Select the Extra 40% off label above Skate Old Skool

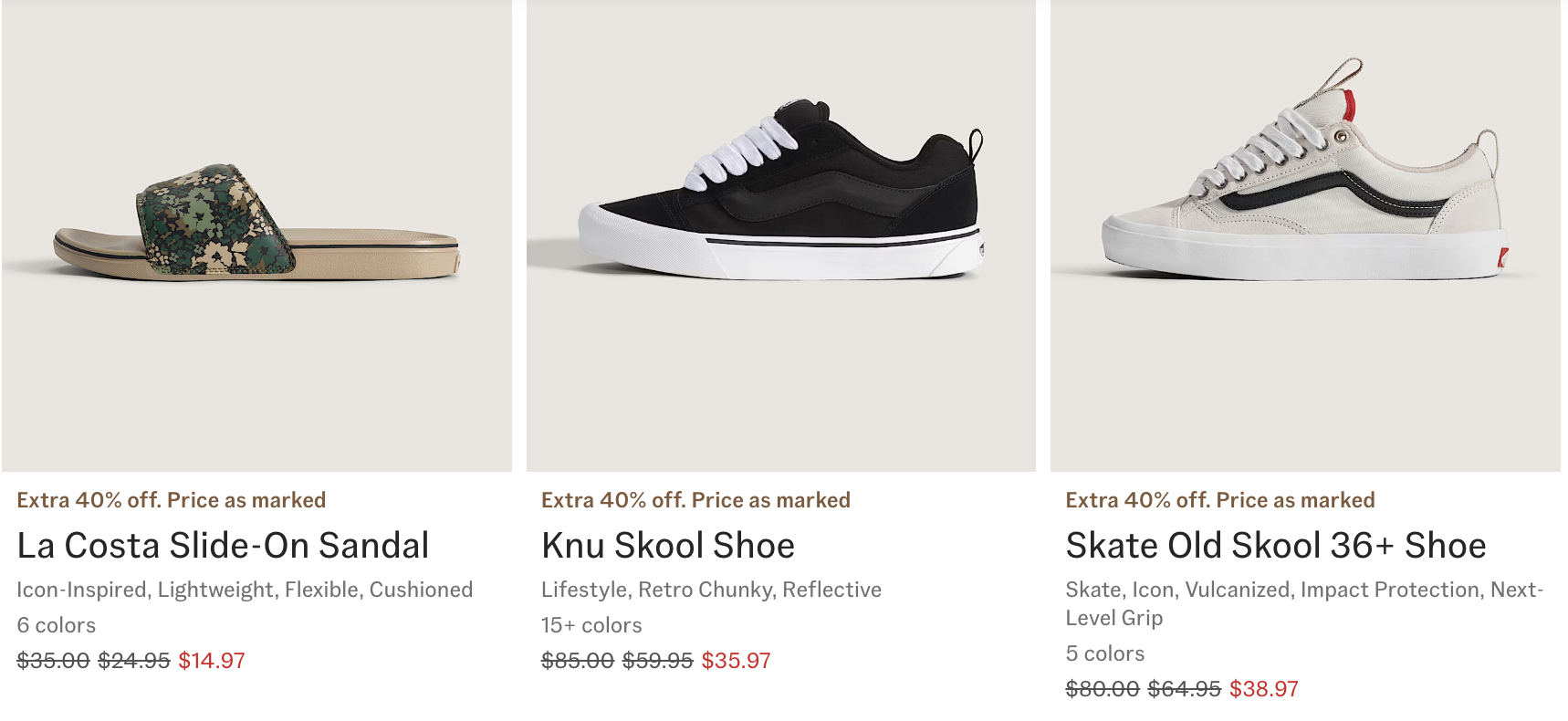point(1220,500)
